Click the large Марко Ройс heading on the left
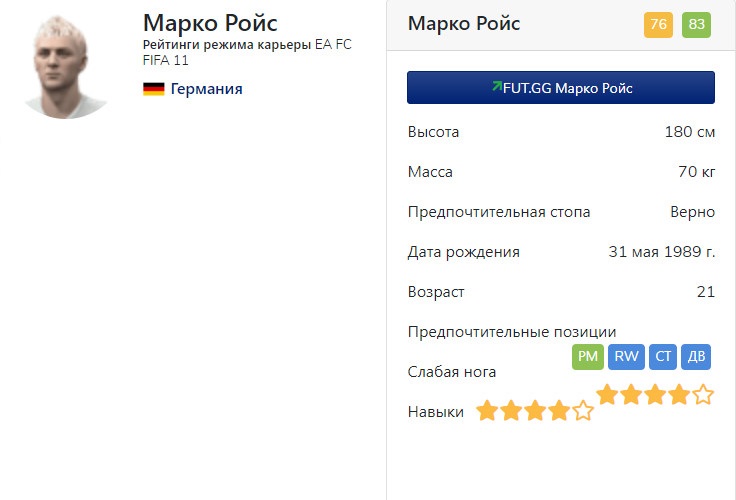The image size is (736, 500). click(210, 22)
